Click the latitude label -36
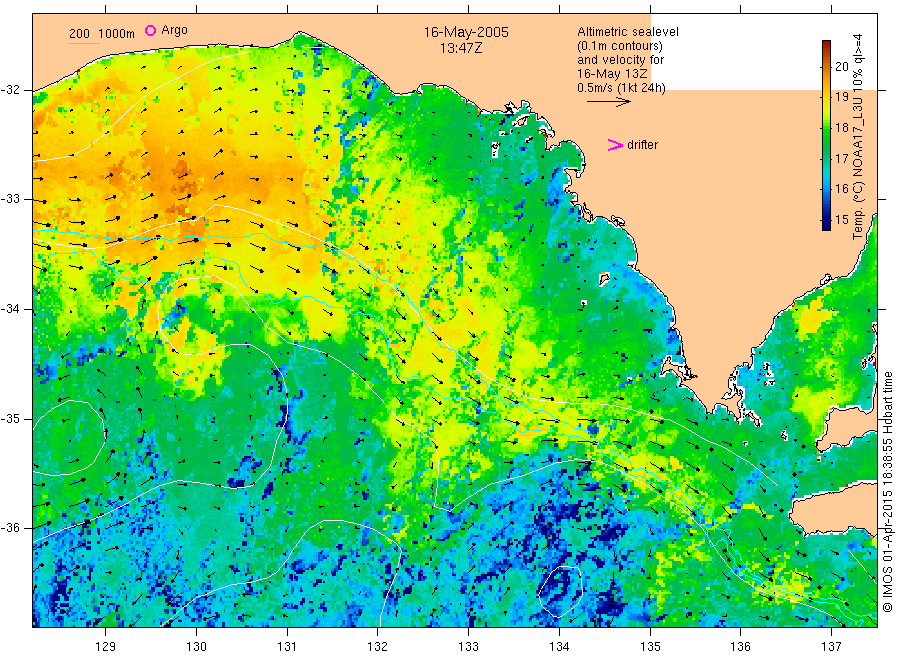This screenshot has height=660, width=900. point(10,527)
